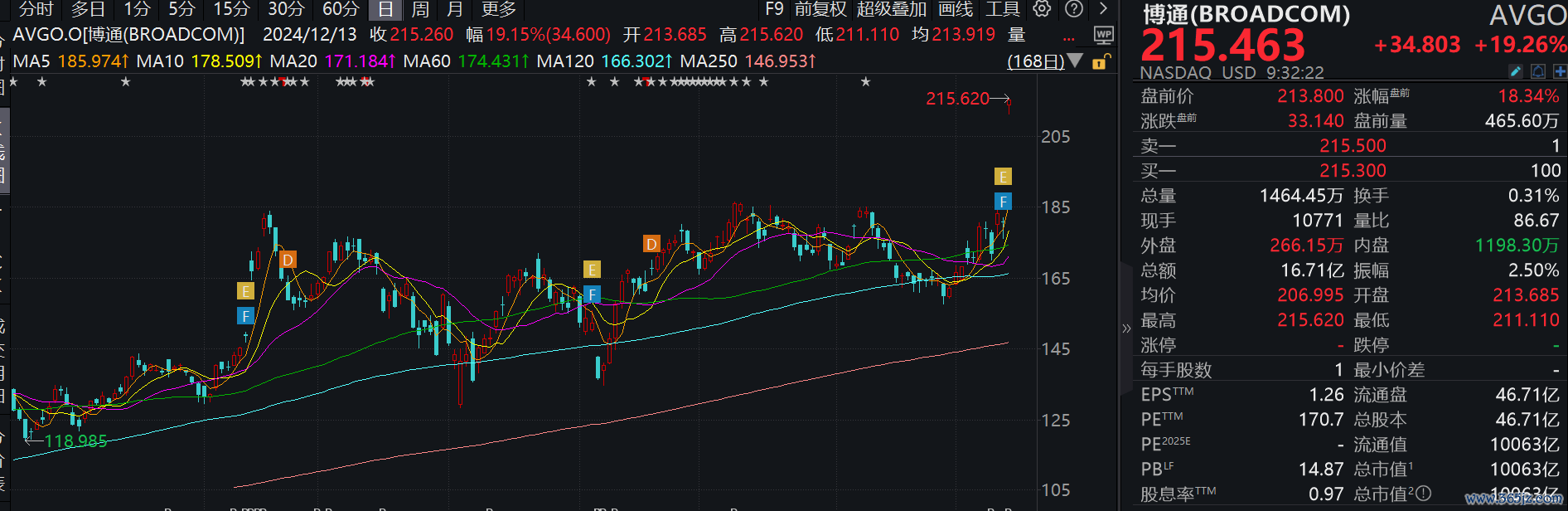Click the 215.463 current price
The height and width of the screenshot is (511, 1568).
click(1222, 45)
